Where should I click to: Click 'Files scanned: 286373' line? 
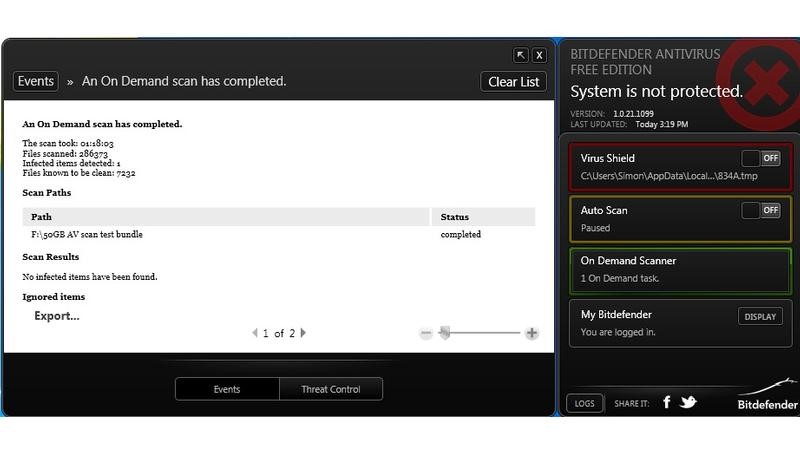(65, 154)
